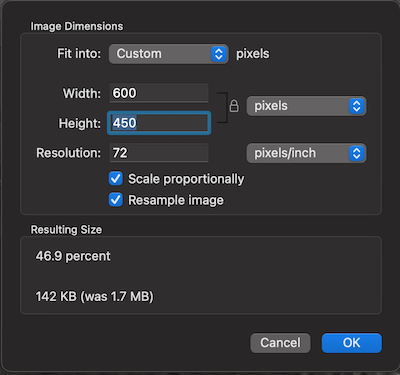Confirm resize with the OK button

(x=352, y=343)
